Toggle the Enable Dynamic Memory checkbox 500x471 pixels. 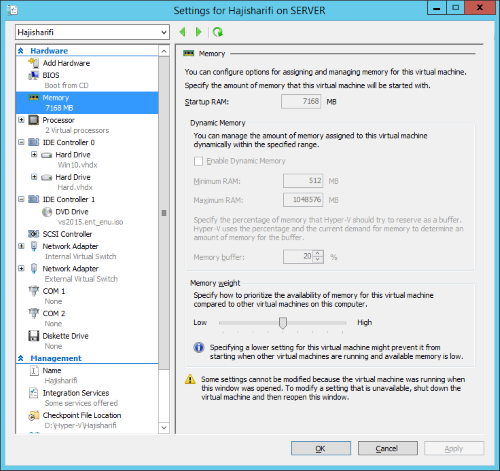tap(198, 161)
